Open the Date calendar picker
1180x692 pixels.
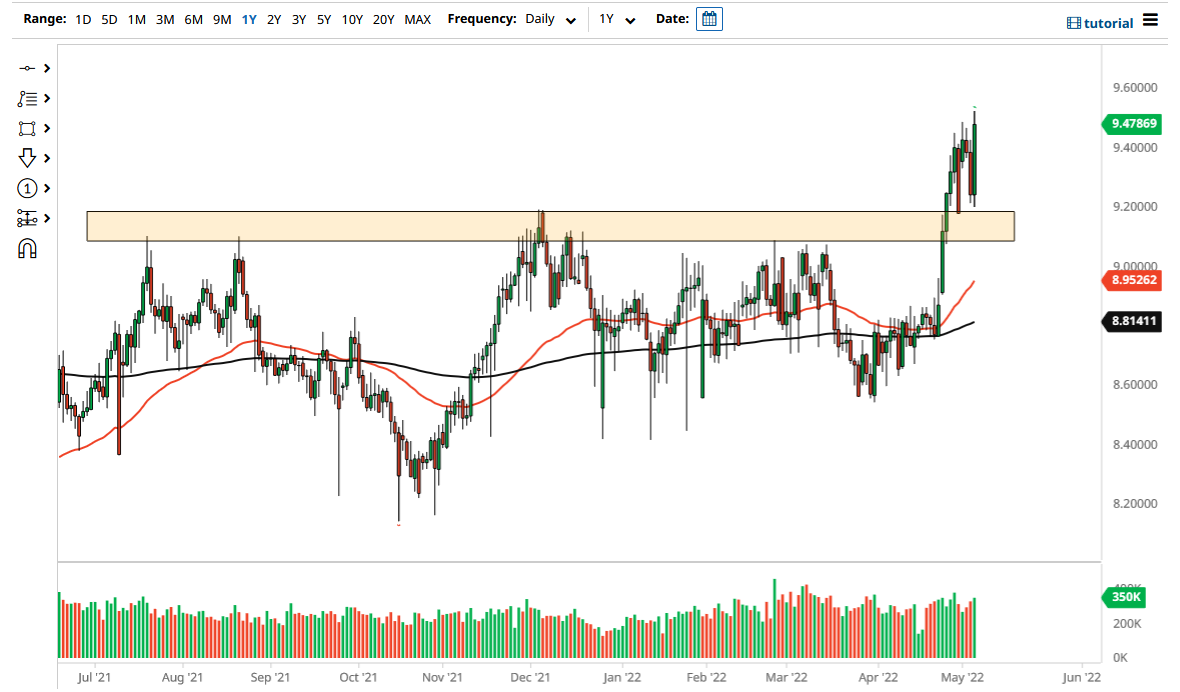click(x=709, y=19)
